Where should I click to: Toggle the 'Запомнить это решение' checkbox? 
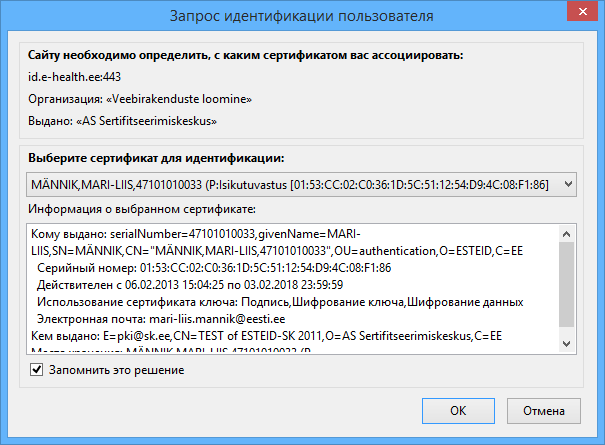[36, 370]
